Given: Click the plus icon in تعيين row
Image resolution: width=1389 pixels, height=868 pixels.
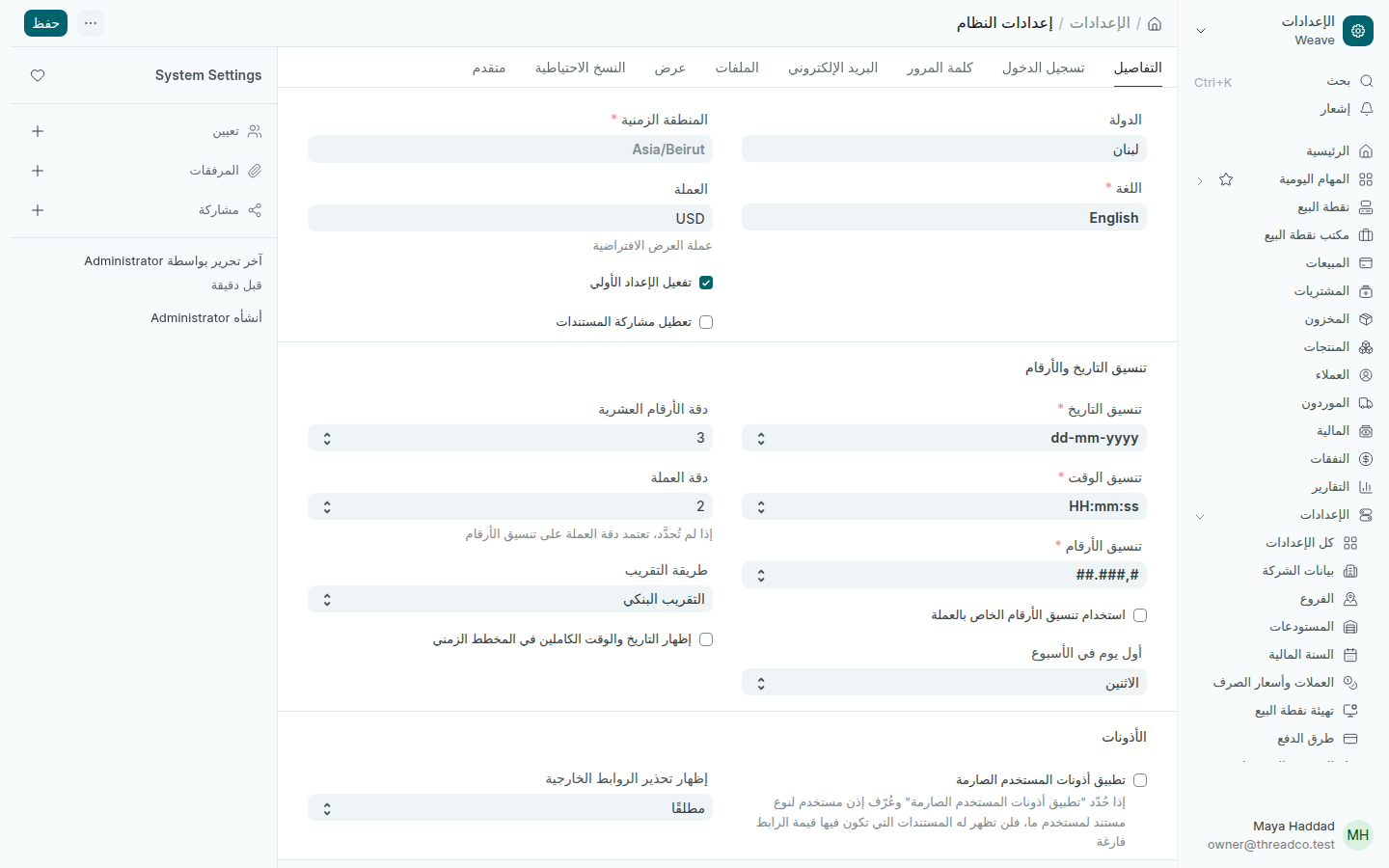Looking at the screenshot, I should (38, 131).
